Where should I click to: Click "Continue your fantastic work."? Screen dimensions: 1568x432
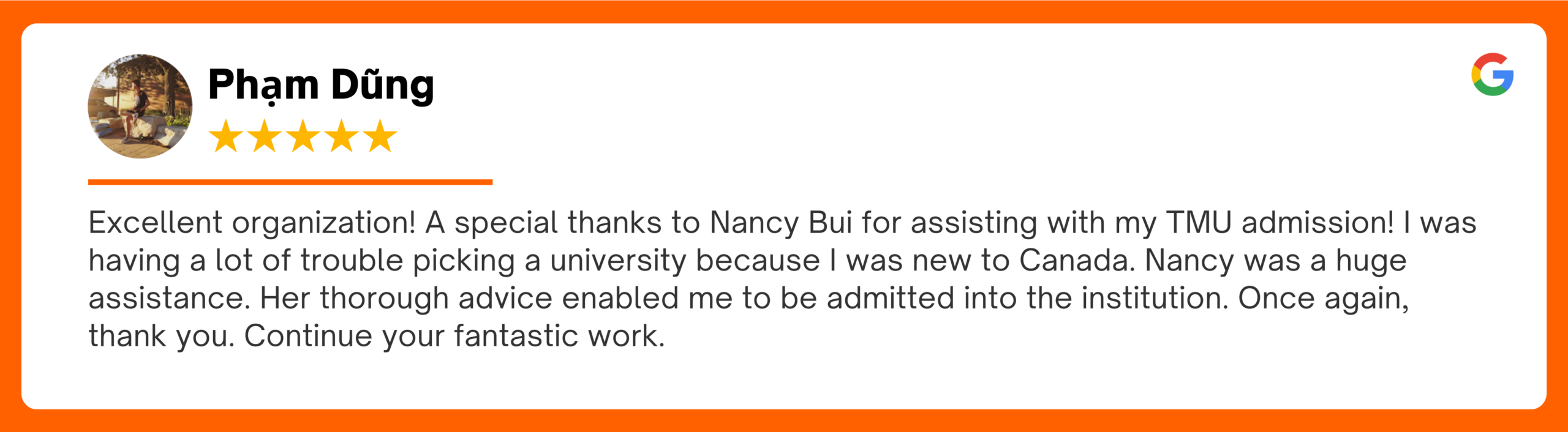(454, 337)
